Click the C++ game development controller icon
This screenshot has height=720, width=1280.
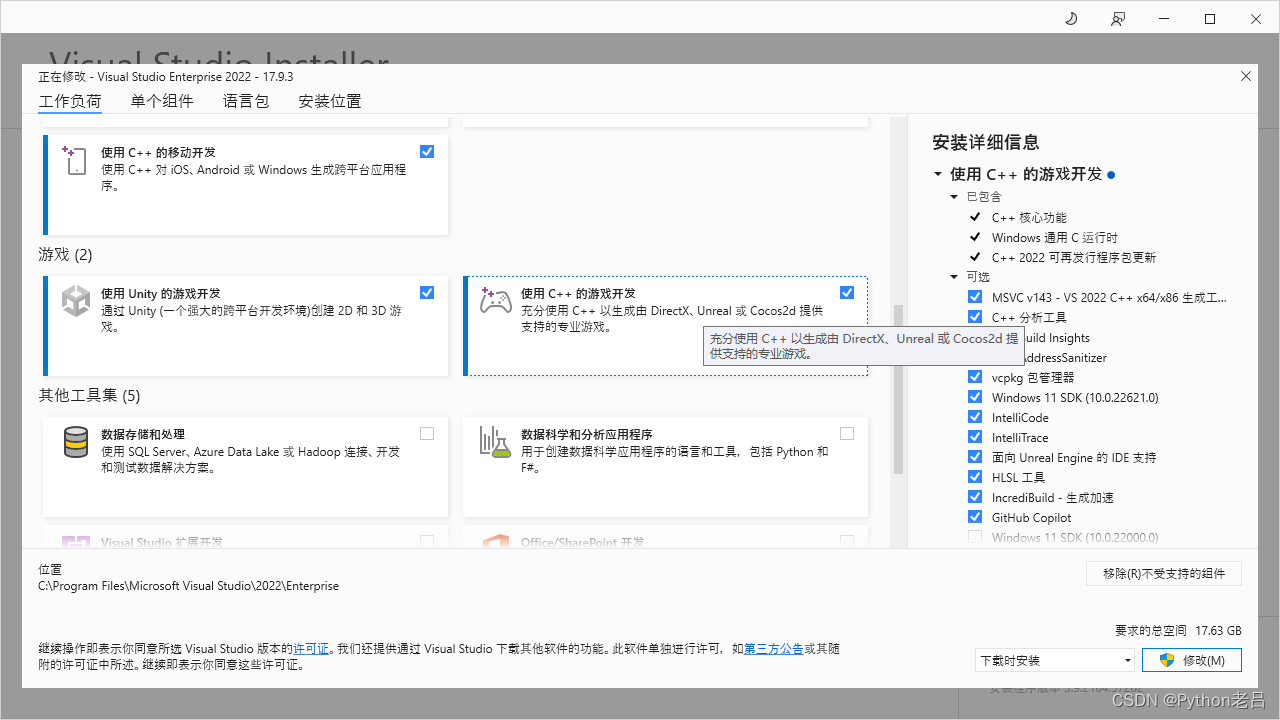tap(496, 300)
